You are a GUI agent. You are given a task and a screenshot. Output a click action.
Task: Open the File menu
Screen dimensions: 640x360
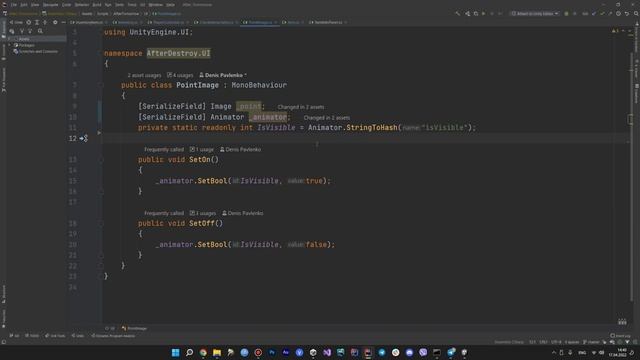[x=14, y=4]
